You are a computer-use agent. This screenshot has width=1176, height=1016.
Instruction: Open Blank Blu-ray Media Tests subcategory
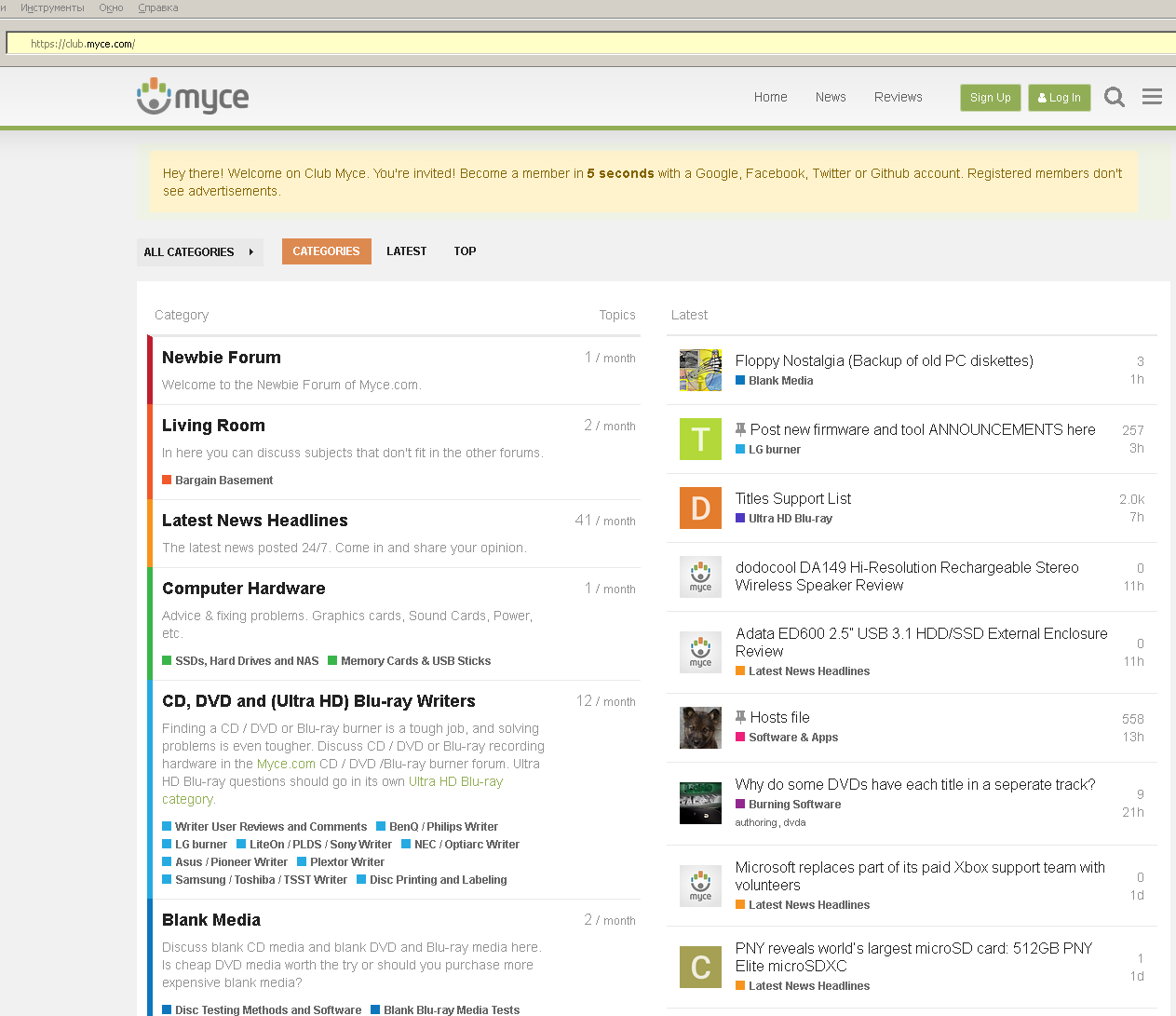(x=445, y=1009)
